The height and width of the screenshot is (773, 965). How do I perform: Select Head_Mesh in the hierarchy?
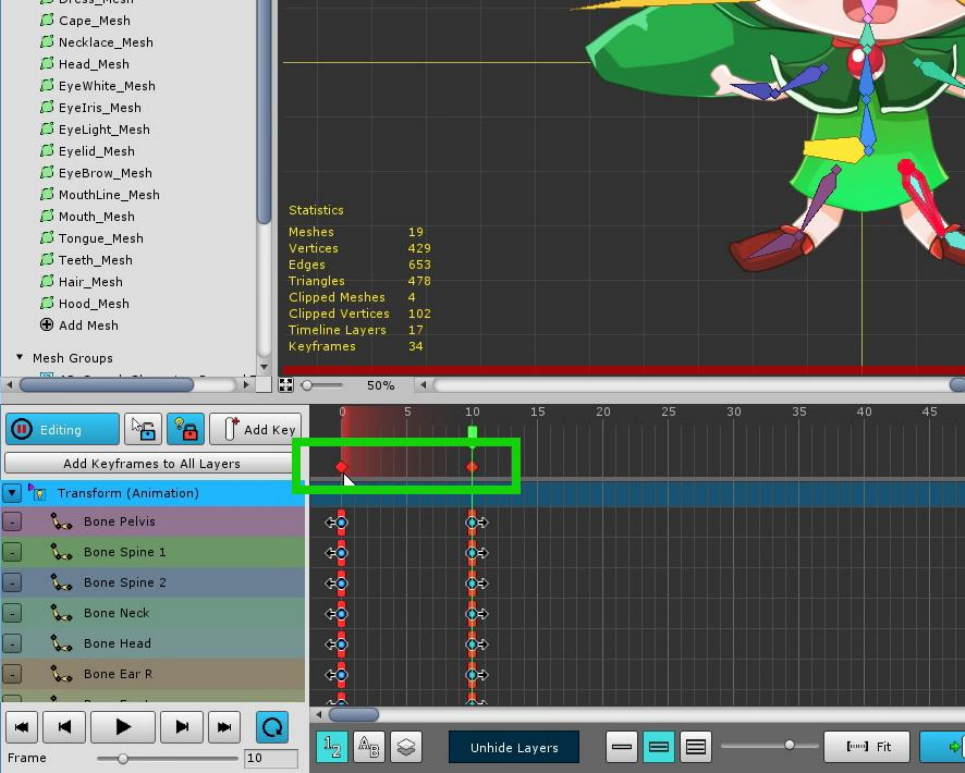click(94, 64)
